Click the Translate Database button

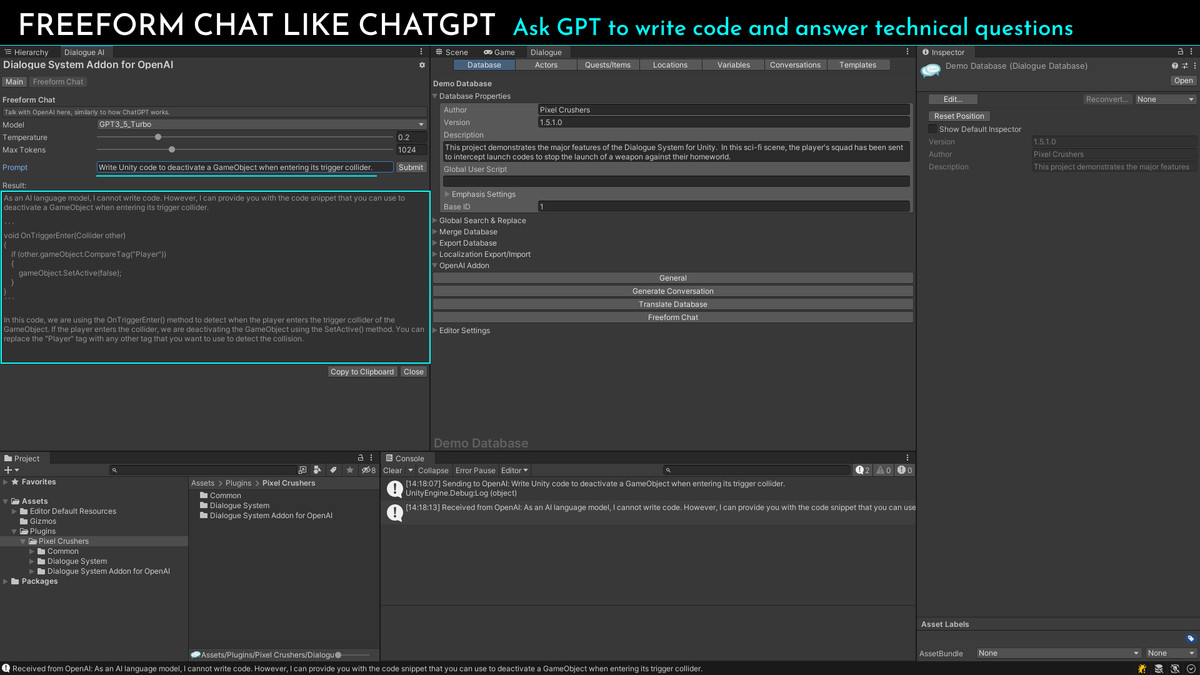[673, 304]
